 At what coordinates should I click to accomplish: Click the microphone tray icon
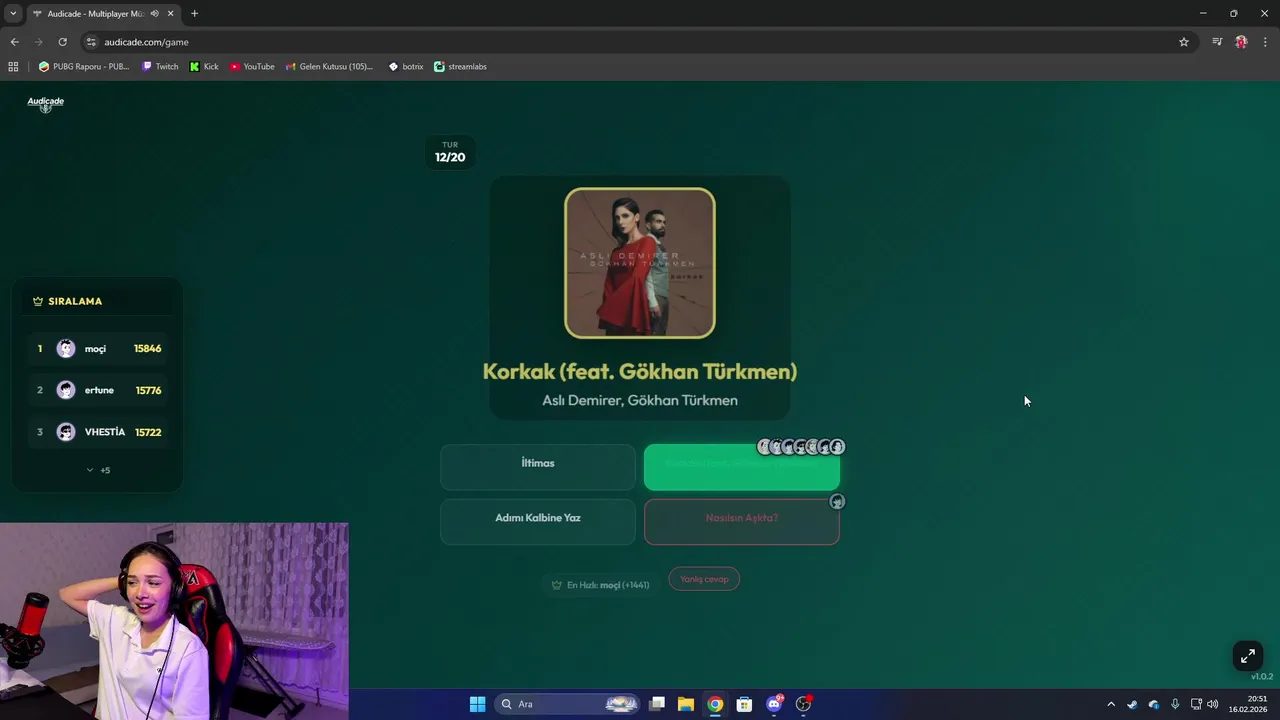(x=1175, y=704)
